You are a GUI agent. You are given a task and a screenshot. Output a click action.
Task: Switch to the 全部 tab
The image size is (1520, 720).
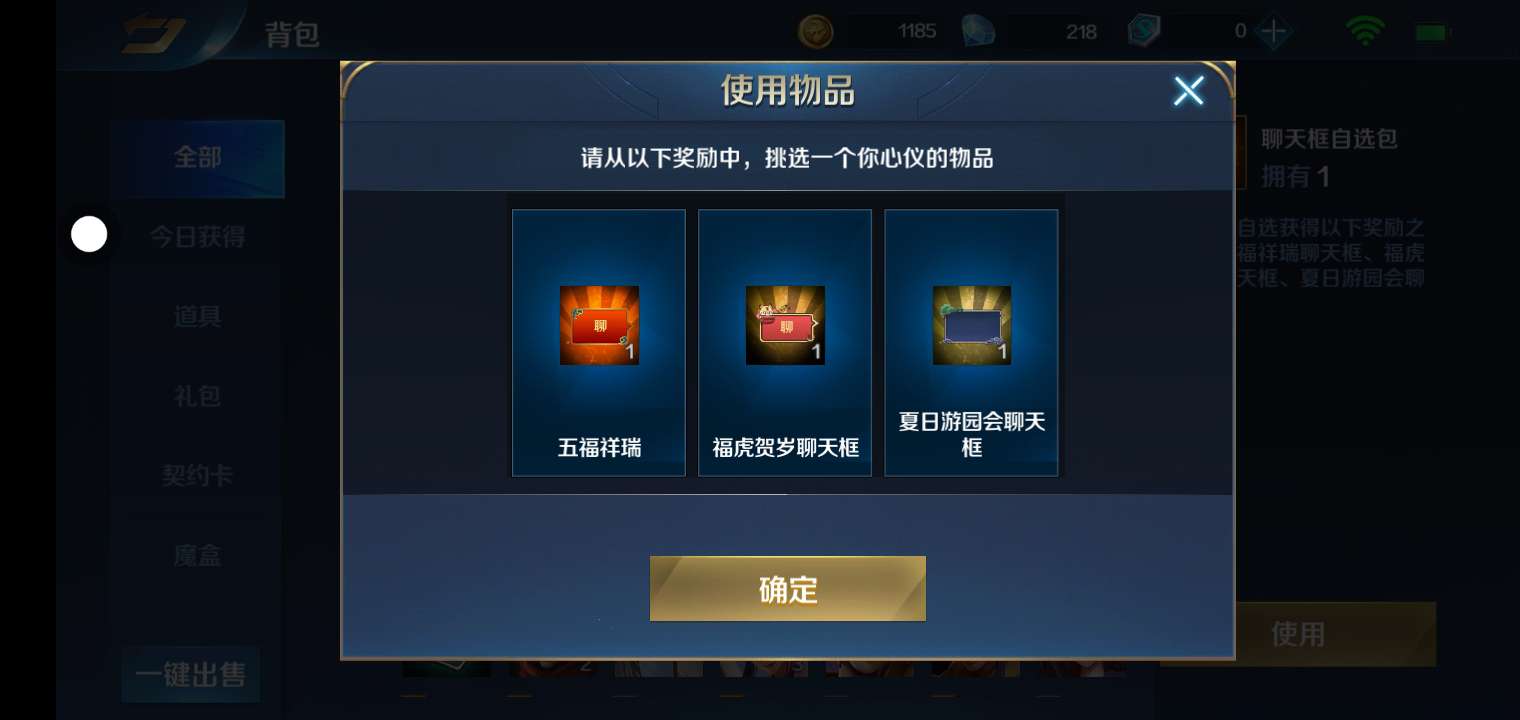198,158
